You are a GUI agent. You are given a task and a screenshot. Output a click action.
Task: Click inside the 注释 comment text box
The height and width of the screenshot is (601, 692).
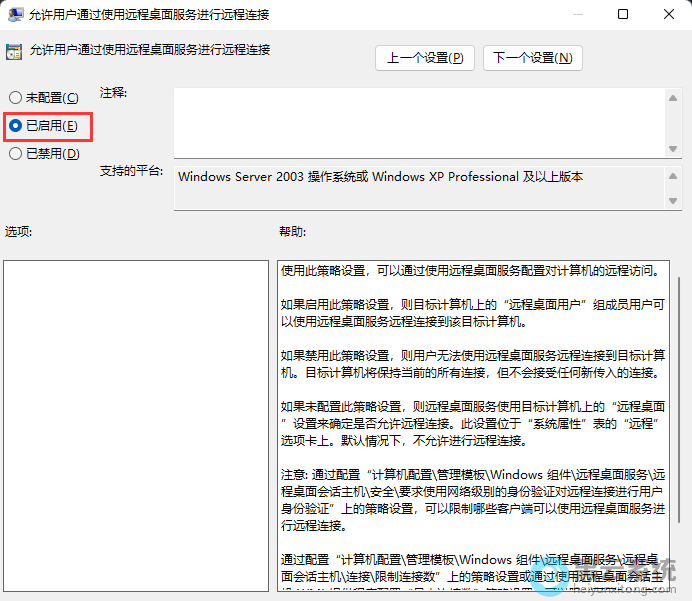[420, 122]
